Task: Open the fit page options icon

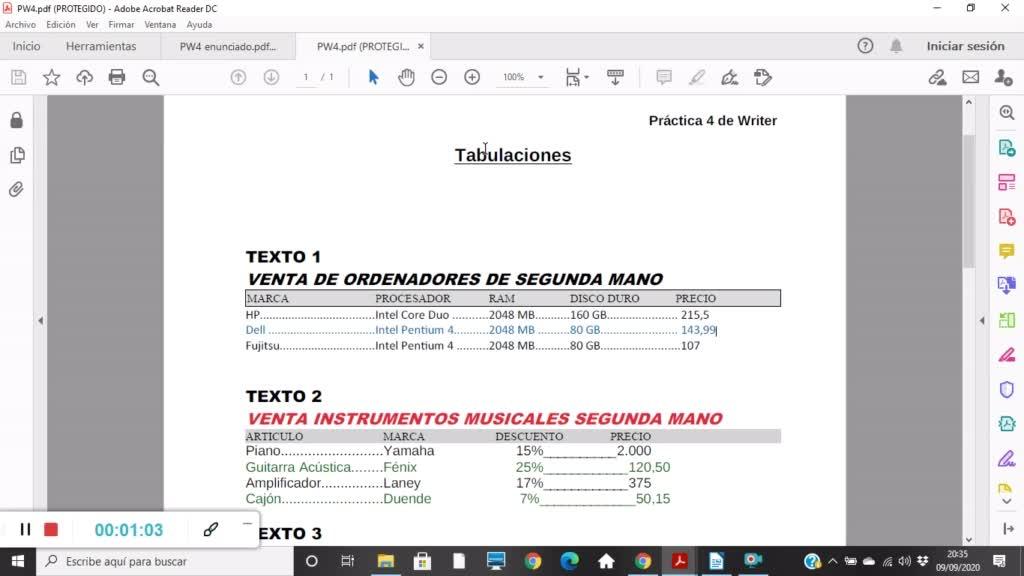Action: pyautogui.click(x=576, y=77)
